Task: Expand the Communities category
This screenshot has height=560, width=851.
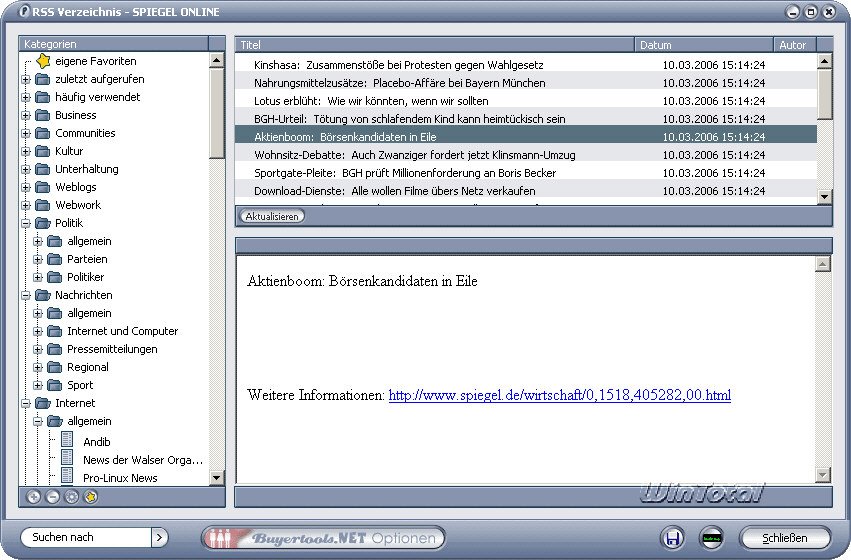Action: click(x=26, y=133)
